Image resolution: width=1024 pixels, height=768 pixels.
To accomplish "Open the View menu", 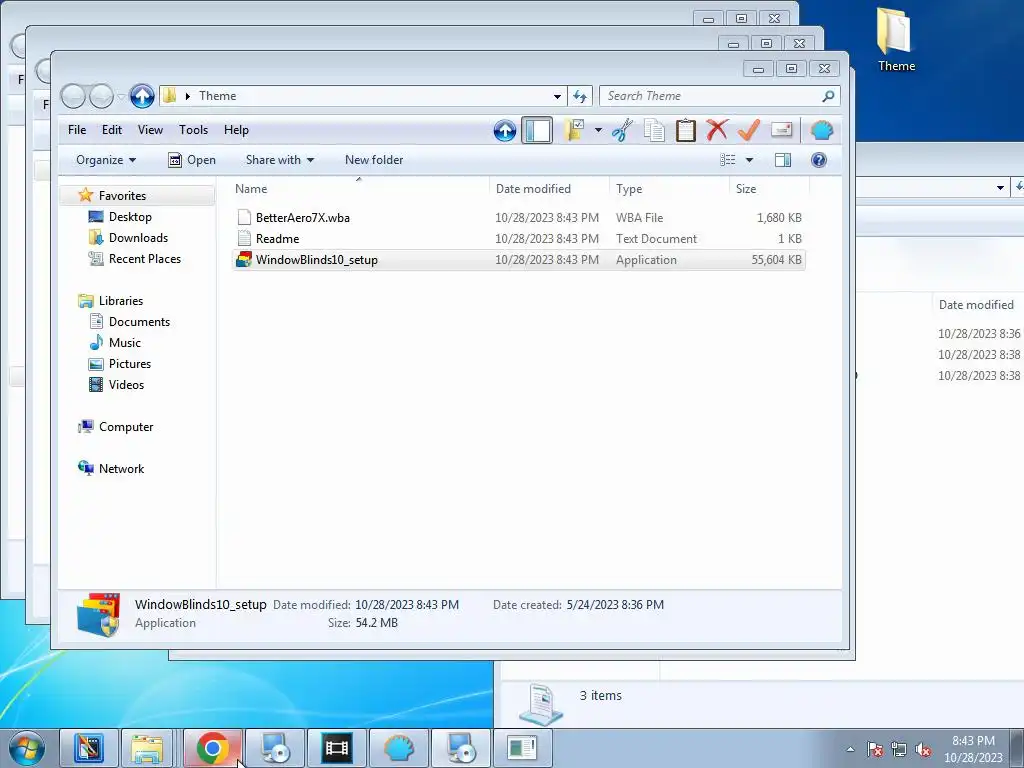I will 150,130.
